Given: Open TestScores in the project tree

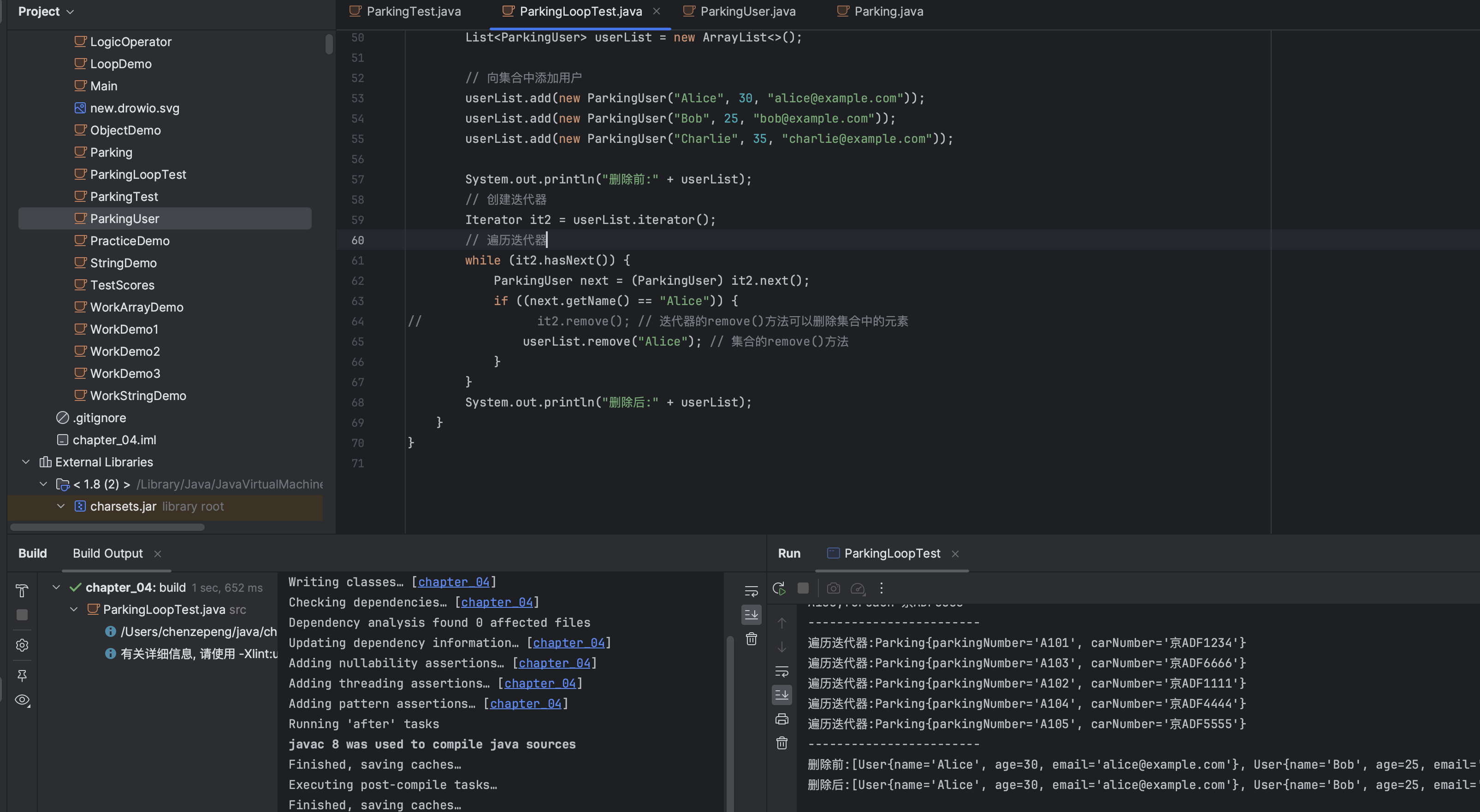Looking at the screenshot, I should pos(122,285).
